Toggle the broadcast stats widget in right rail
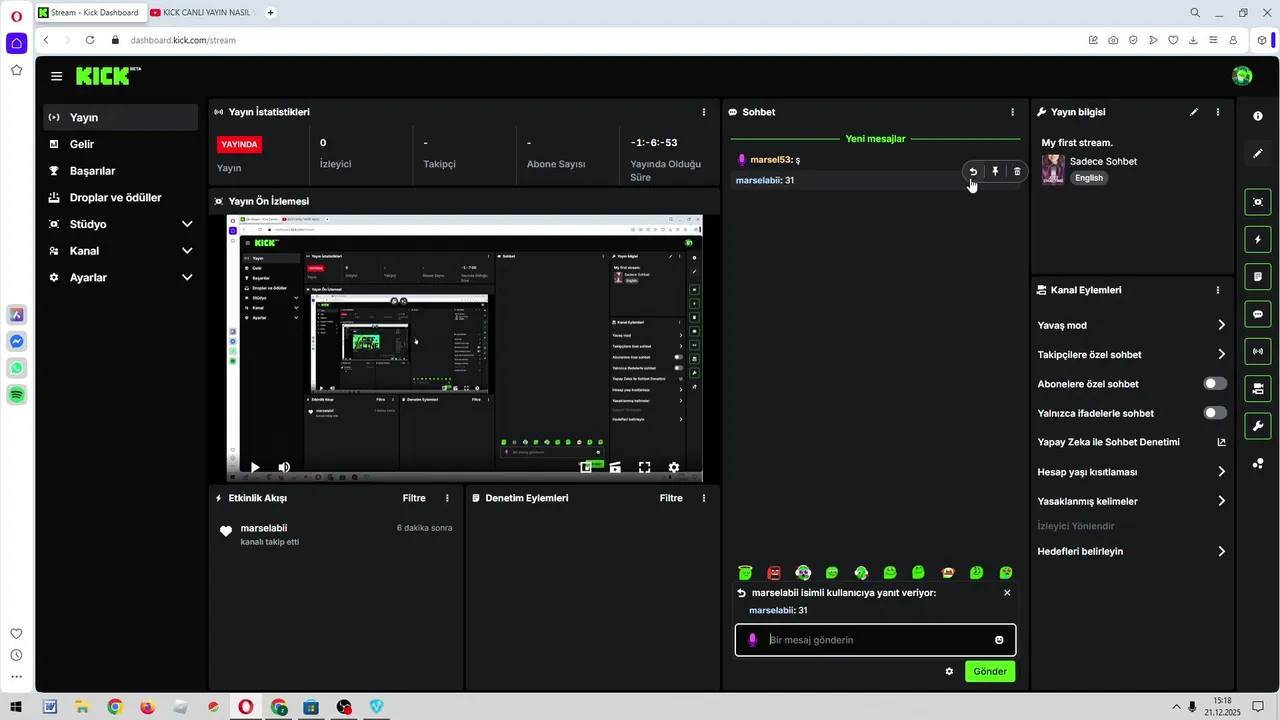Screen dimensions: 1280x720 click(1258, 351)
